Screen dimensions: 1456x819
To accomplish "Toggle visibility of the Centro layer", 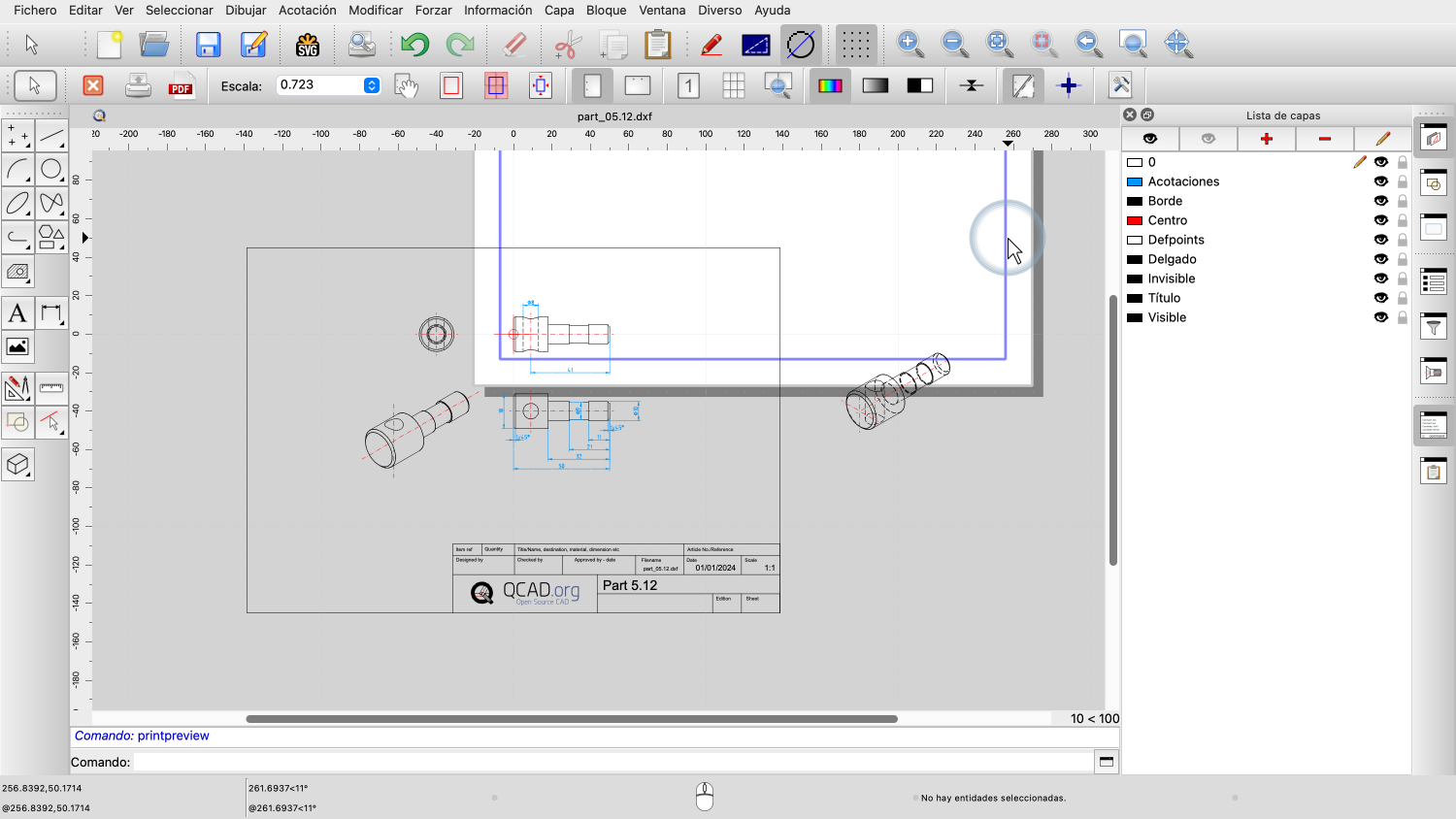I will tap(1380, 220).
